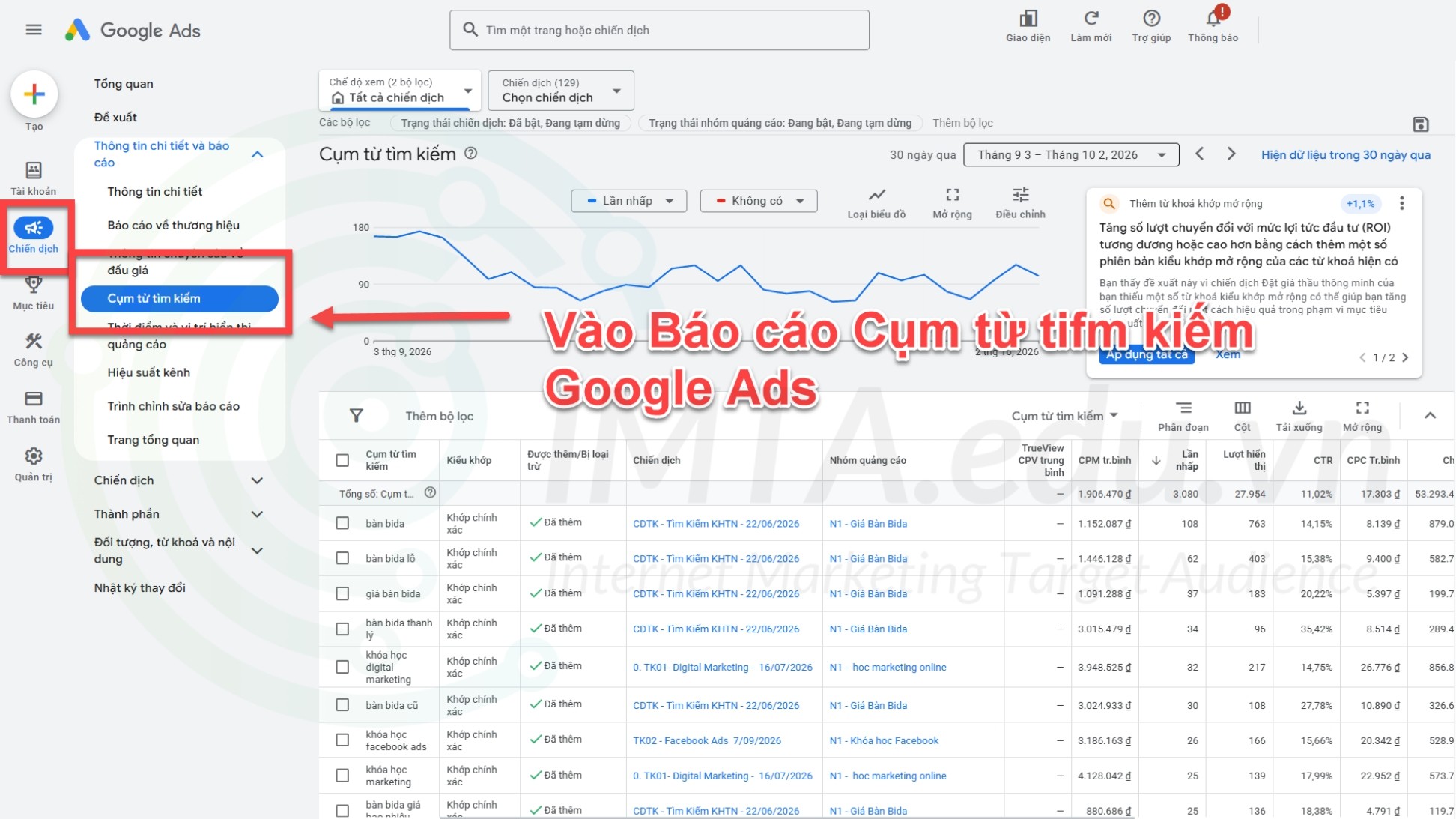This screenshot has width=1456, height=819.
Task: Open Cột columns icon
Action: click(x=1243, y=408)
